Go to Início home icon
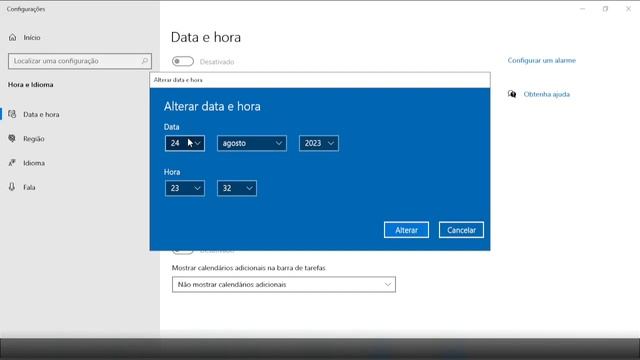 (13, 38)
